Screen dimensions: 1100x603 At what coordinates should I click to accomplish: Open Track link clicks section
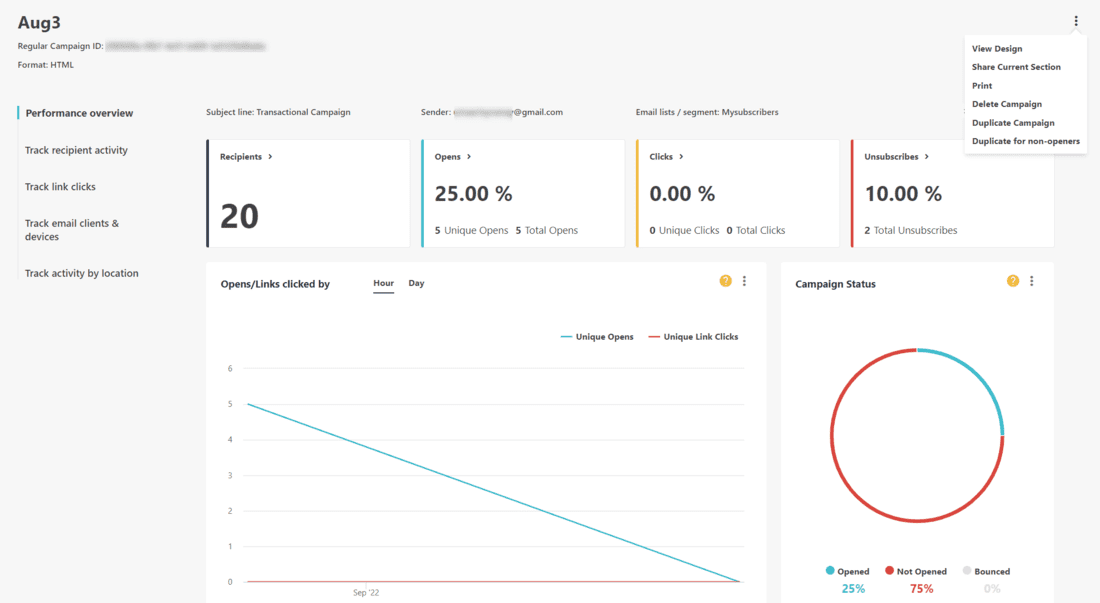(60, 187)
